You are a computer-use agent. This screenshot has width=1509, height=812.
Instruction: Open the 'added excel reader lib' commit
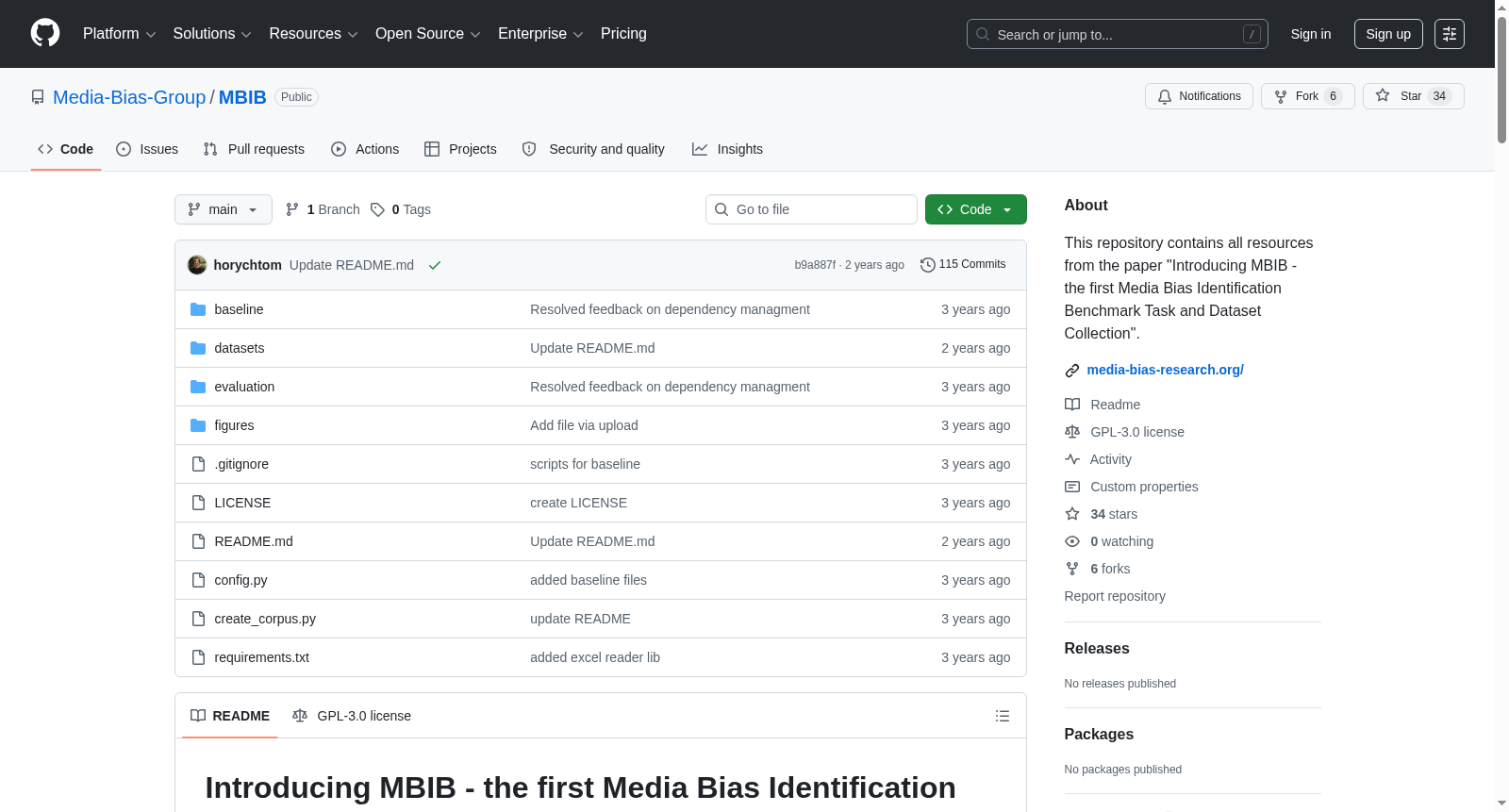595,657
